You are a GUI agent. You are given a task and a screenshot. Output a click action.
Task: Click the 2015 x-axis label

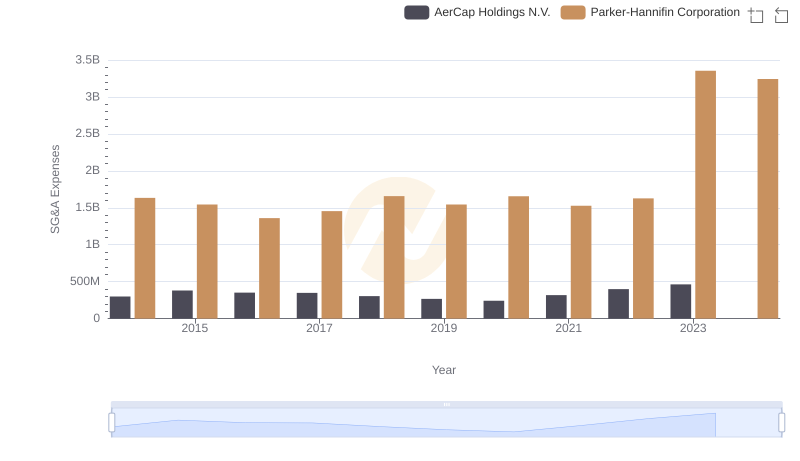click(194, 328)
